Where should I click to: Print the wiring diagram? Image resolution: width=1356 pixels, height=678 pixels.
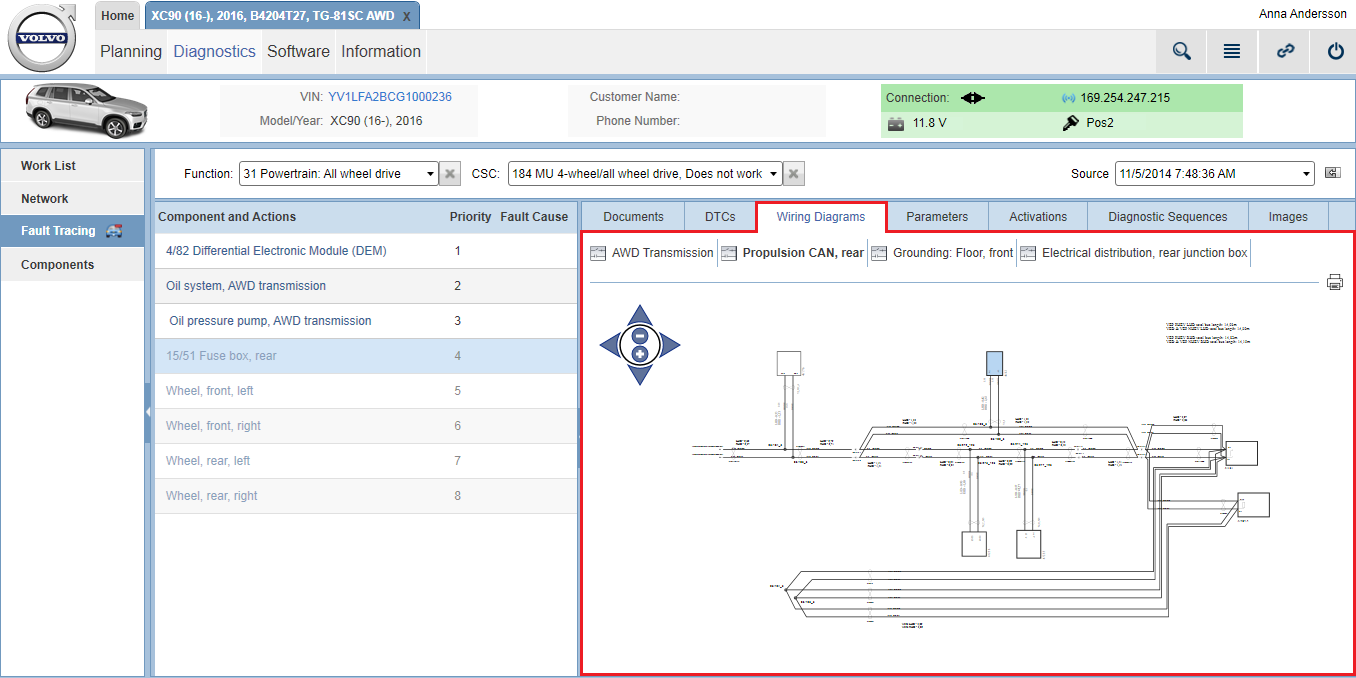pos(1335,282)
